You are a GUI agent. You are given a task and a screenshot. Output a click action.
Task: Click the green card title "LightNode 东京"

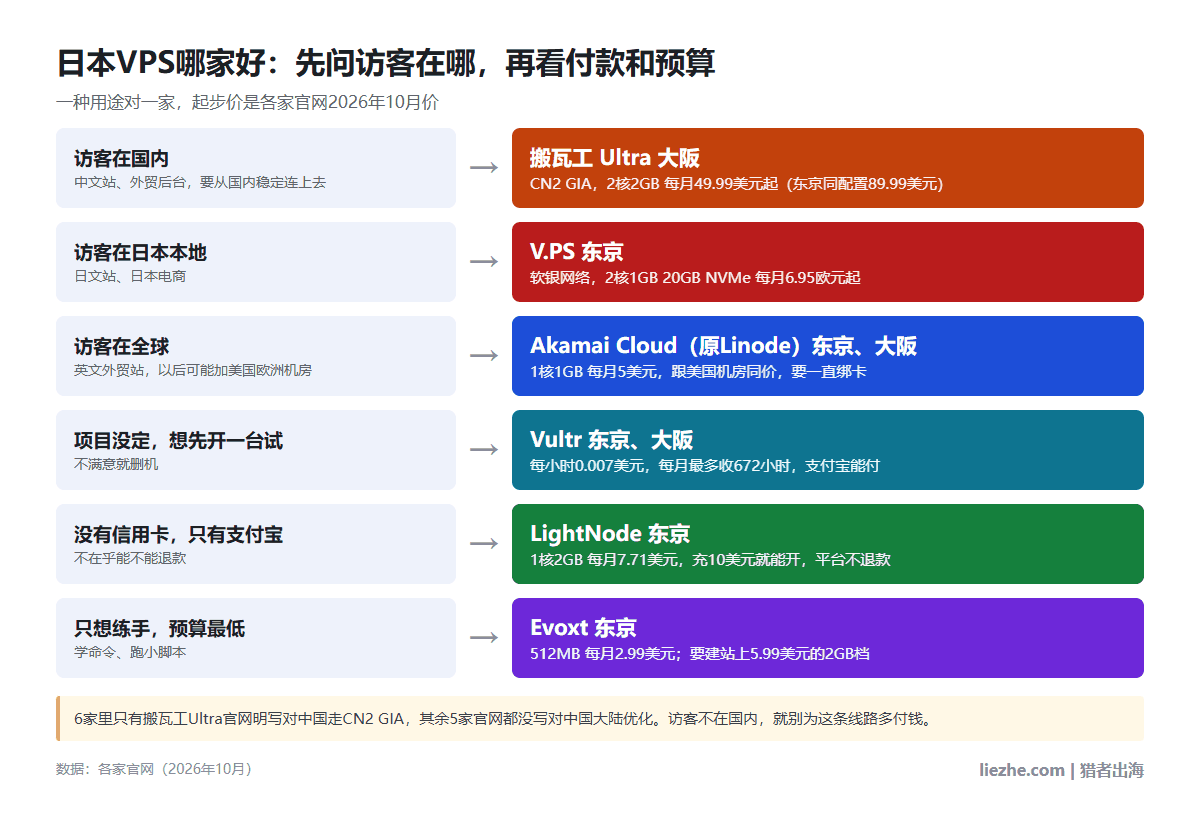click(x=610, y=533)
